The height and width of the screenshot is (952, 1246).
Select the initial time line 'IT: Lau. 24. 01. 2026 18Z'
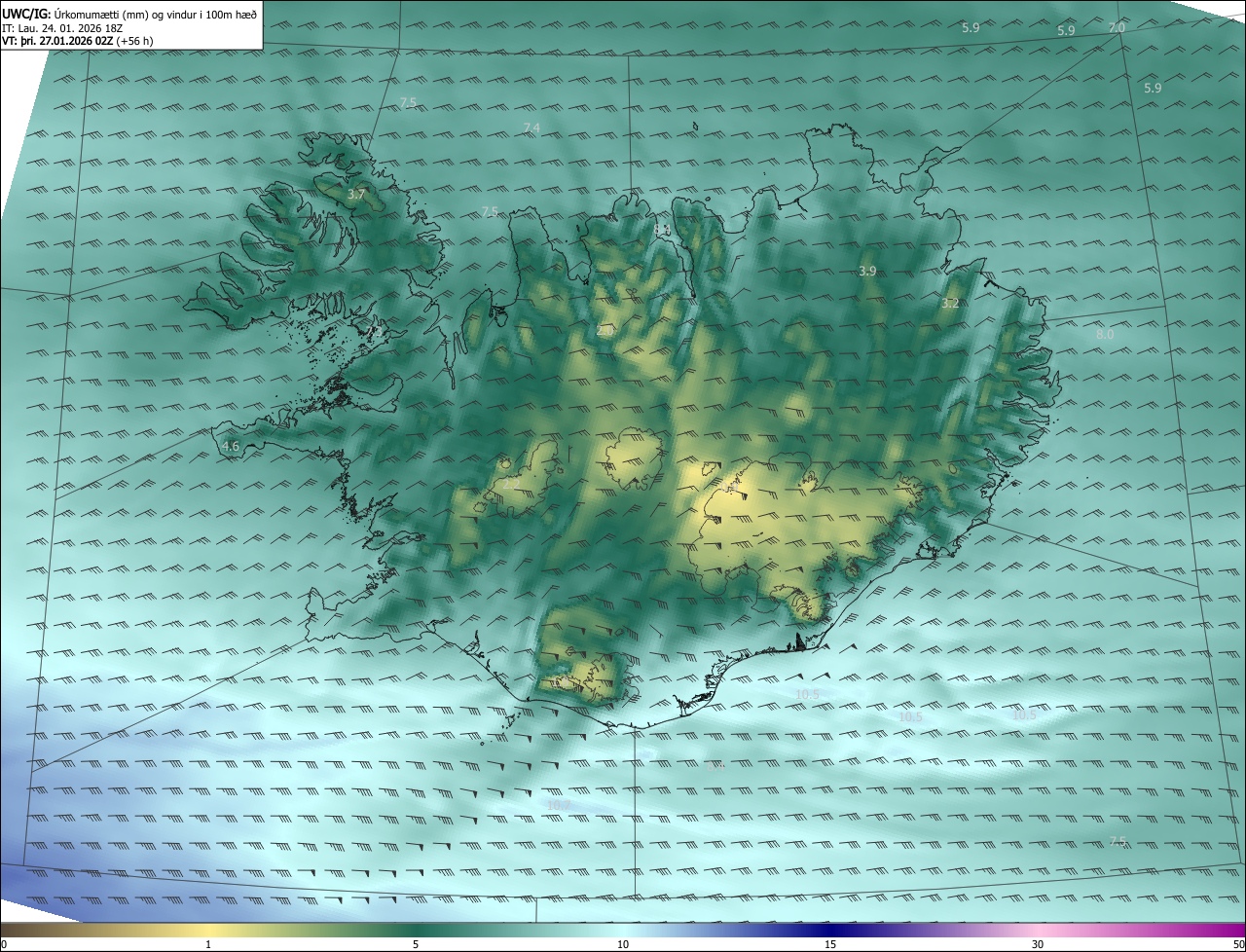point(62,27)
